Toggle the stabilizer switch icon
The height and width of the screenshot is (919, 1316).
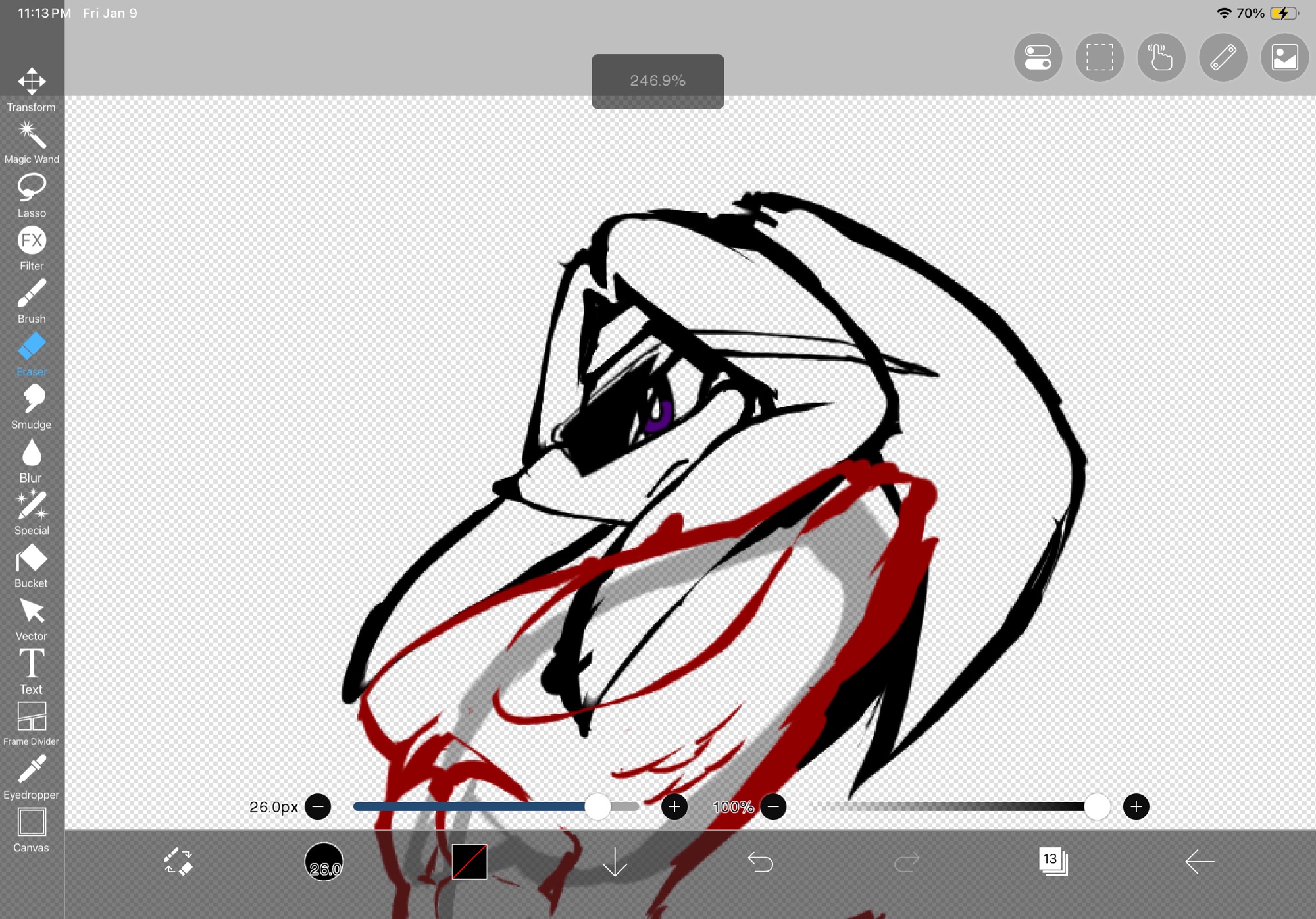(x=1038, y=57)
